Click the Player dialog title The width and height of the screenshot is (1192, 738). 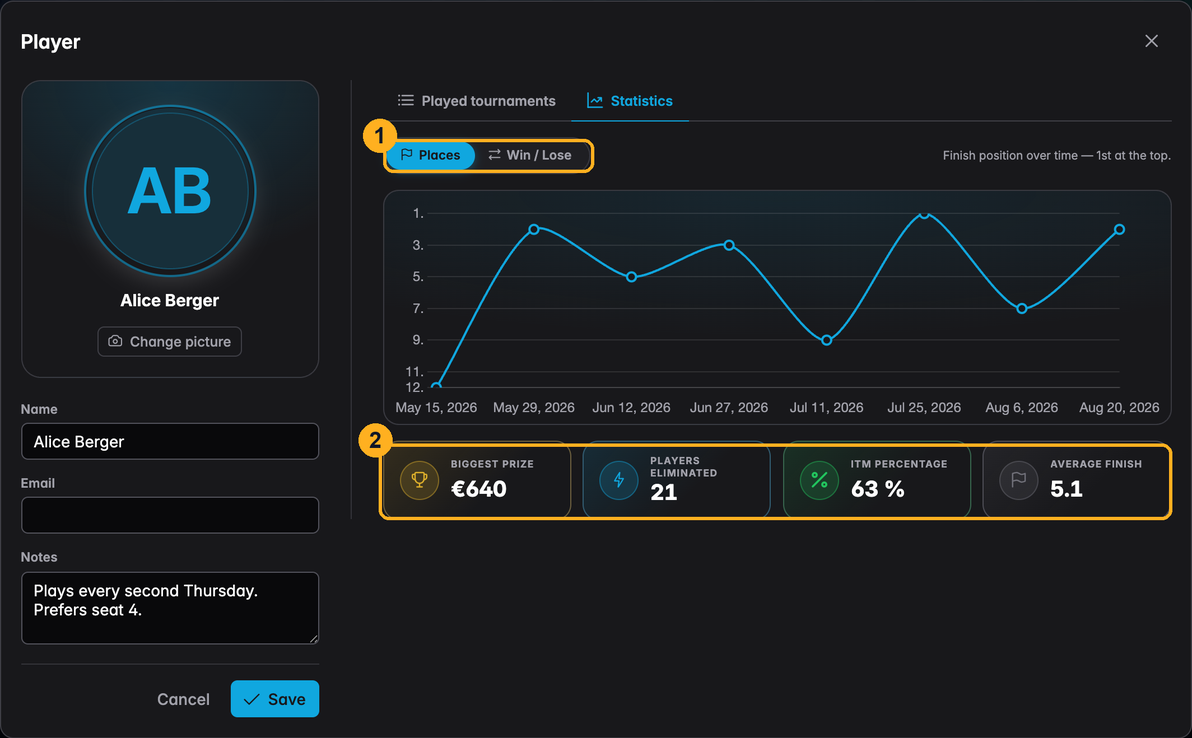pos(50,42)
